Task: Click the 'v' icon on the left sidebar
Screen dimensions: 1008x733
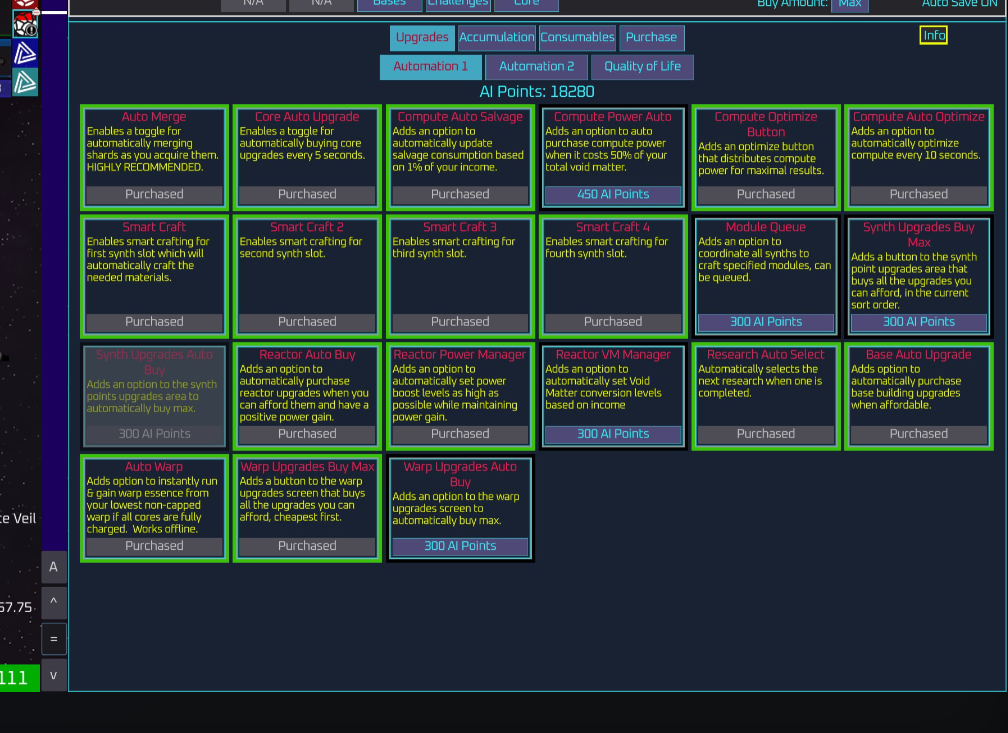Action: (54, 675)
